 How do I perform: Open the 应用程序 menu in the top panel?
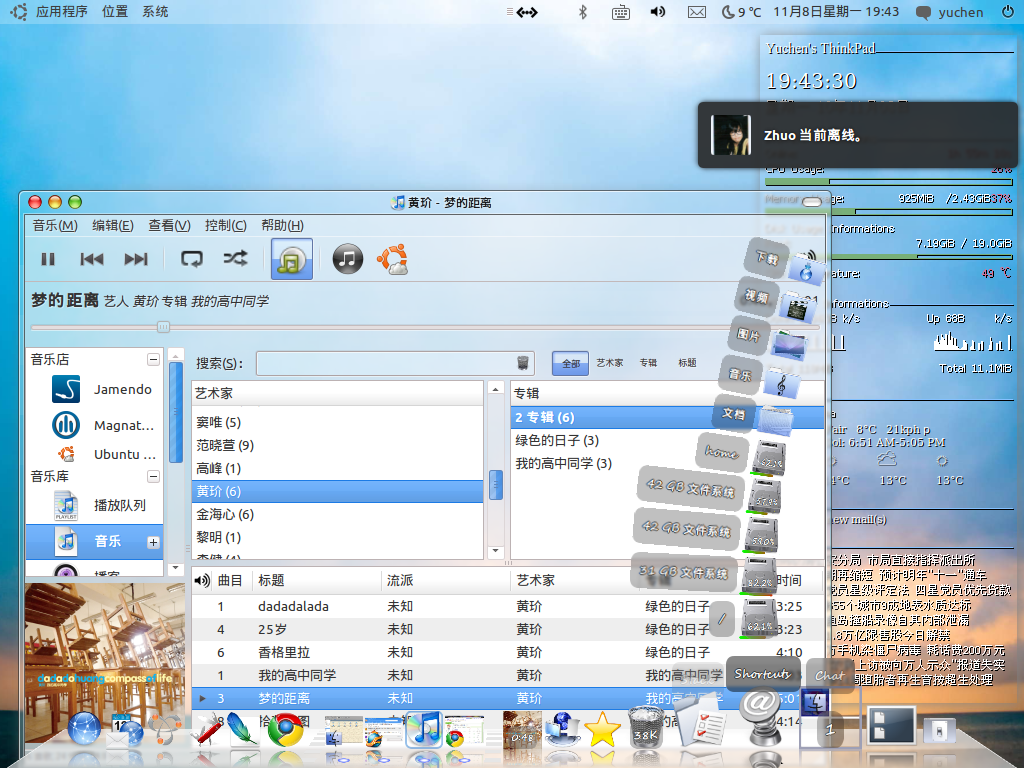[61, 12]
